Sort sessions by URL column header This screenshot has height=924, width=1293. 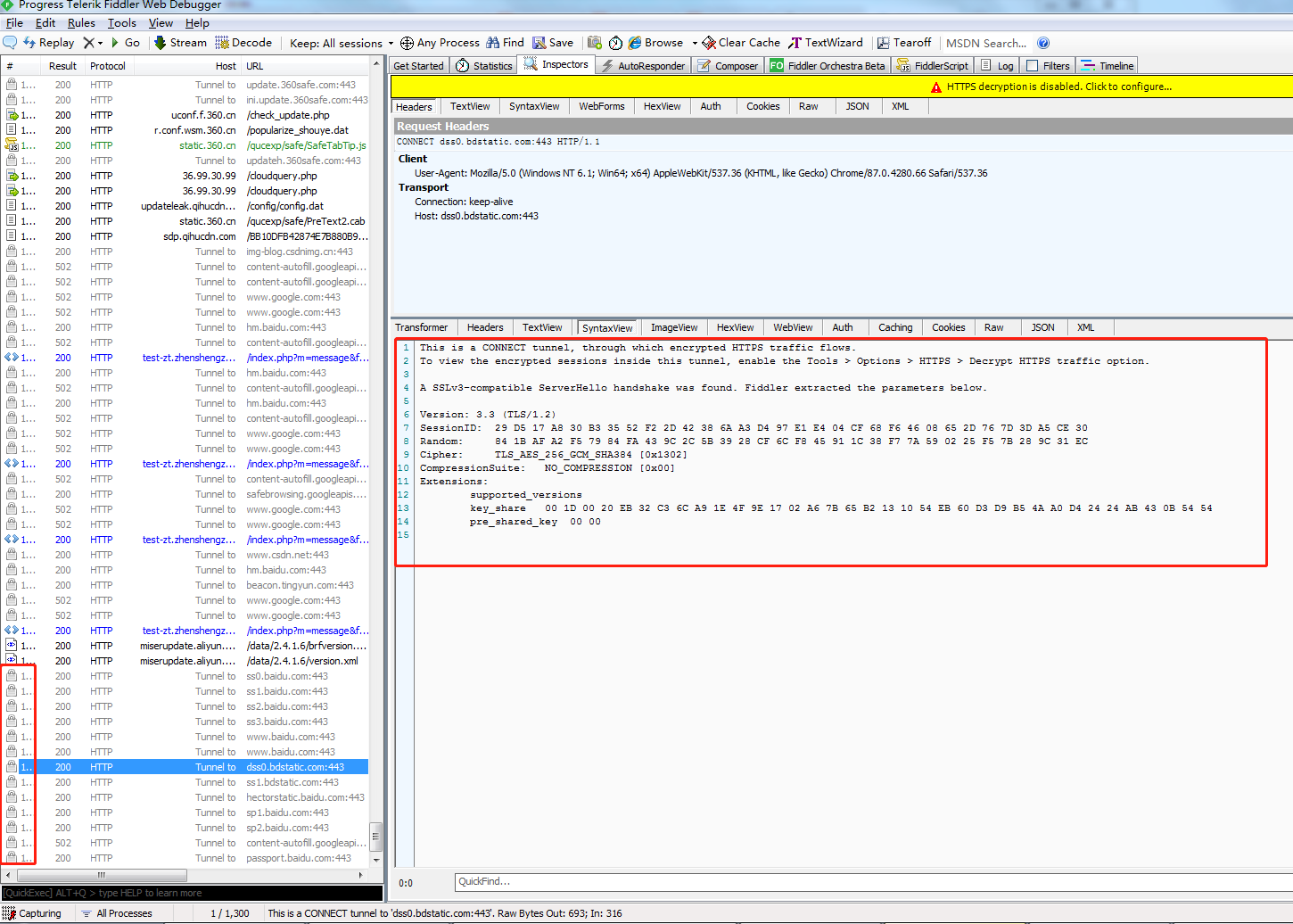click(305, 66)
